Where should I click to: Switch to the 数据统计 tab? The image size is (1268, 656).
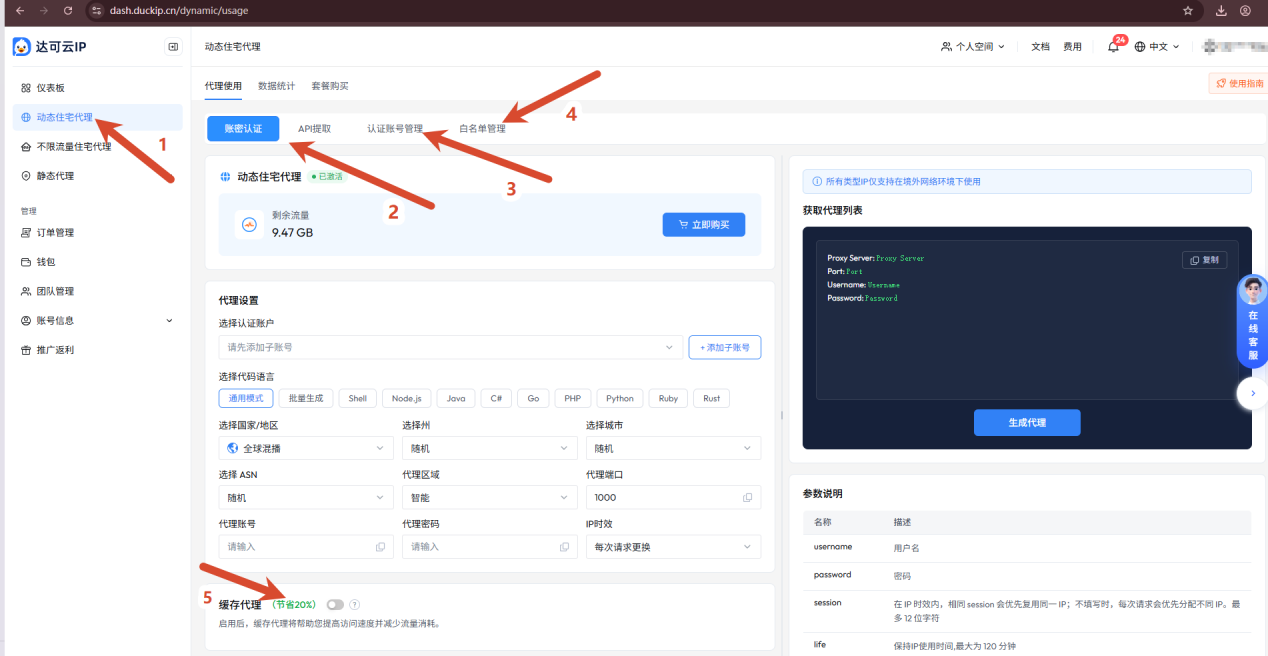point(276,86)
